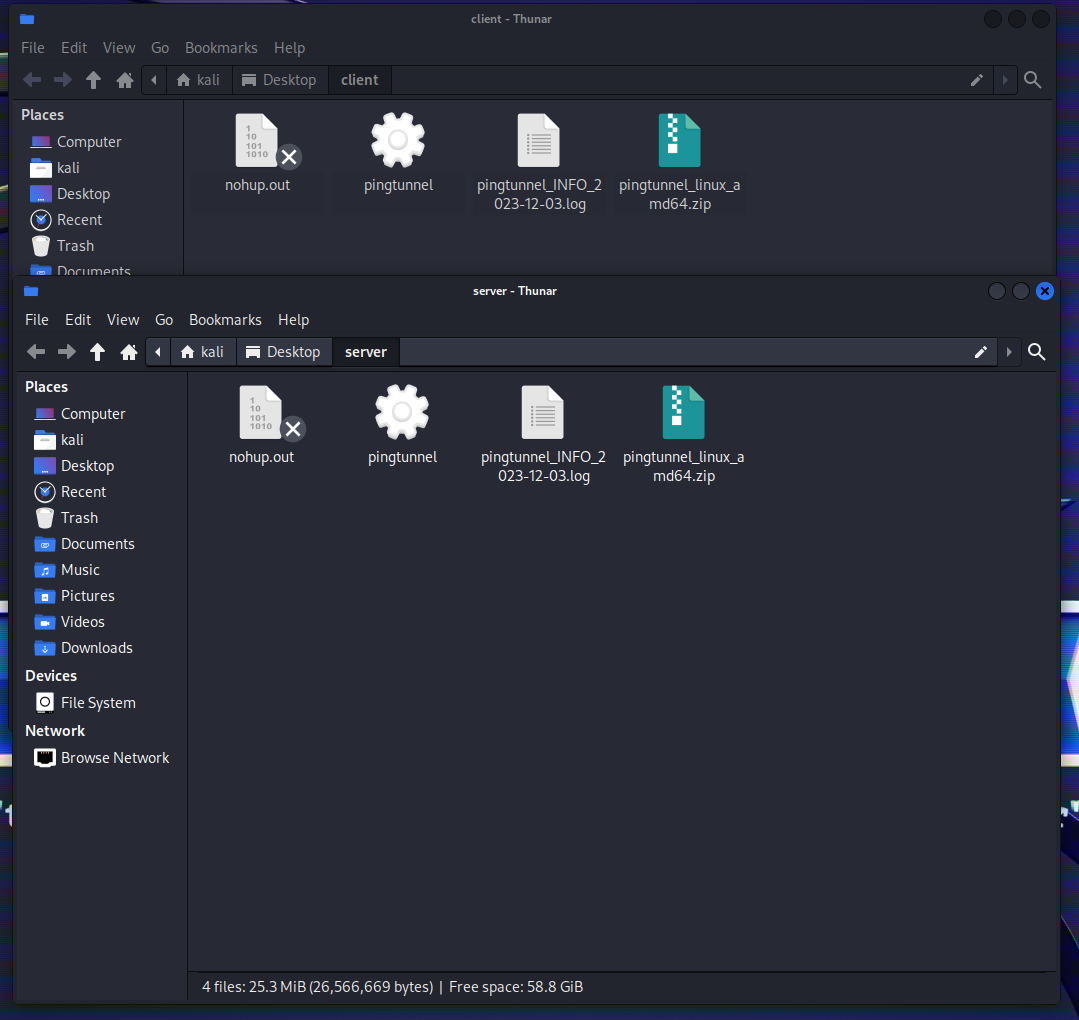This screenshot has width=1079, height=1020.
Task: Select pingtunnel_linux_amd64.zip in client window
Action: pos(680,162)
